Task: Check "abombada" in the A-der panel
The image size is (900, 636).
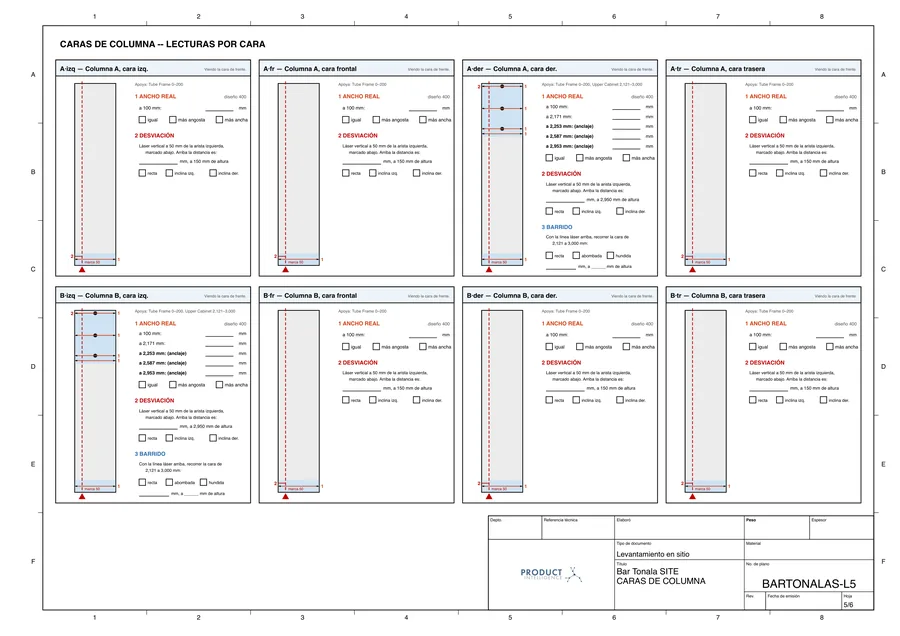Action: click(576, 255)
